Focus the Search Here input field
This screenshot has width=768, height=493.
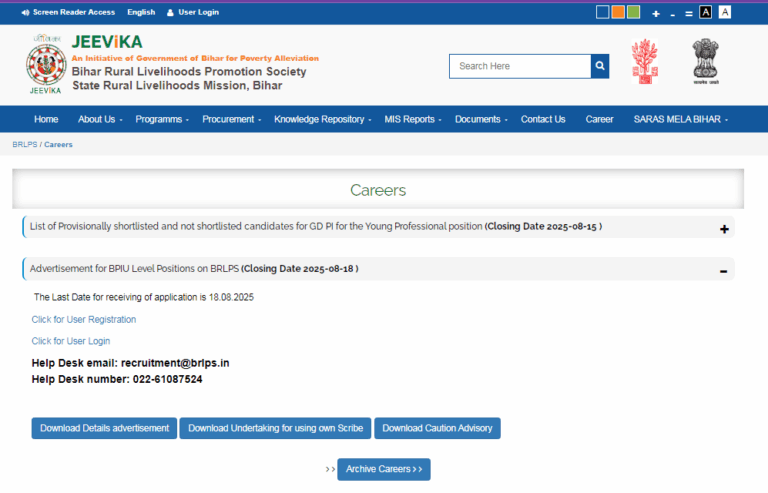pos(519,66)
